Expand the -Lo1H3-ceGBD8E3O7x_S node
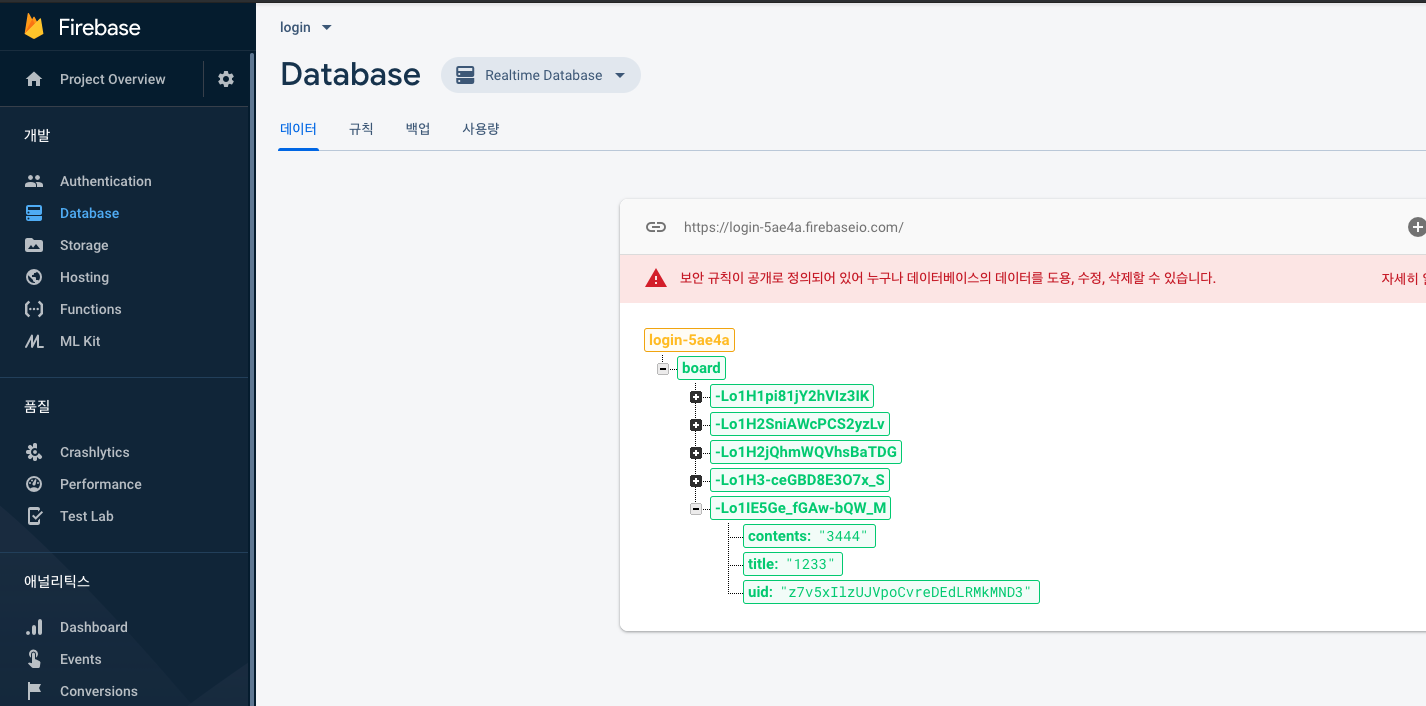The height and width of the screenshot is (706, 1426). tap(695, 481)
